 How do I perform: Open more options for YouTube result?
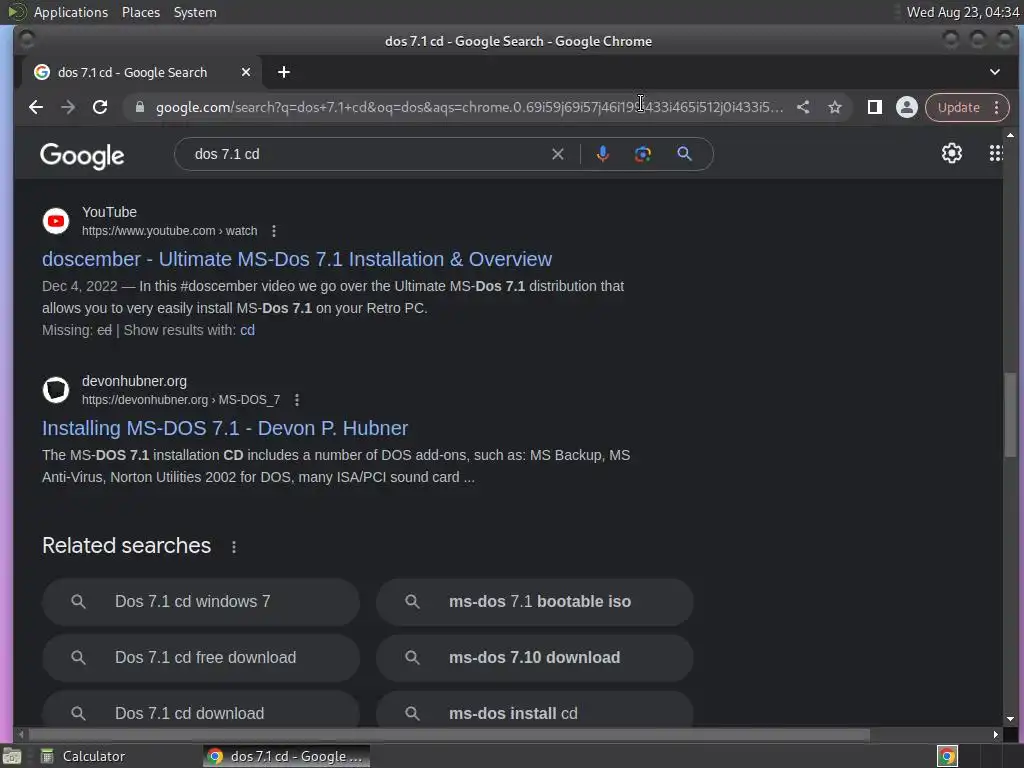(x=274, y=231)
